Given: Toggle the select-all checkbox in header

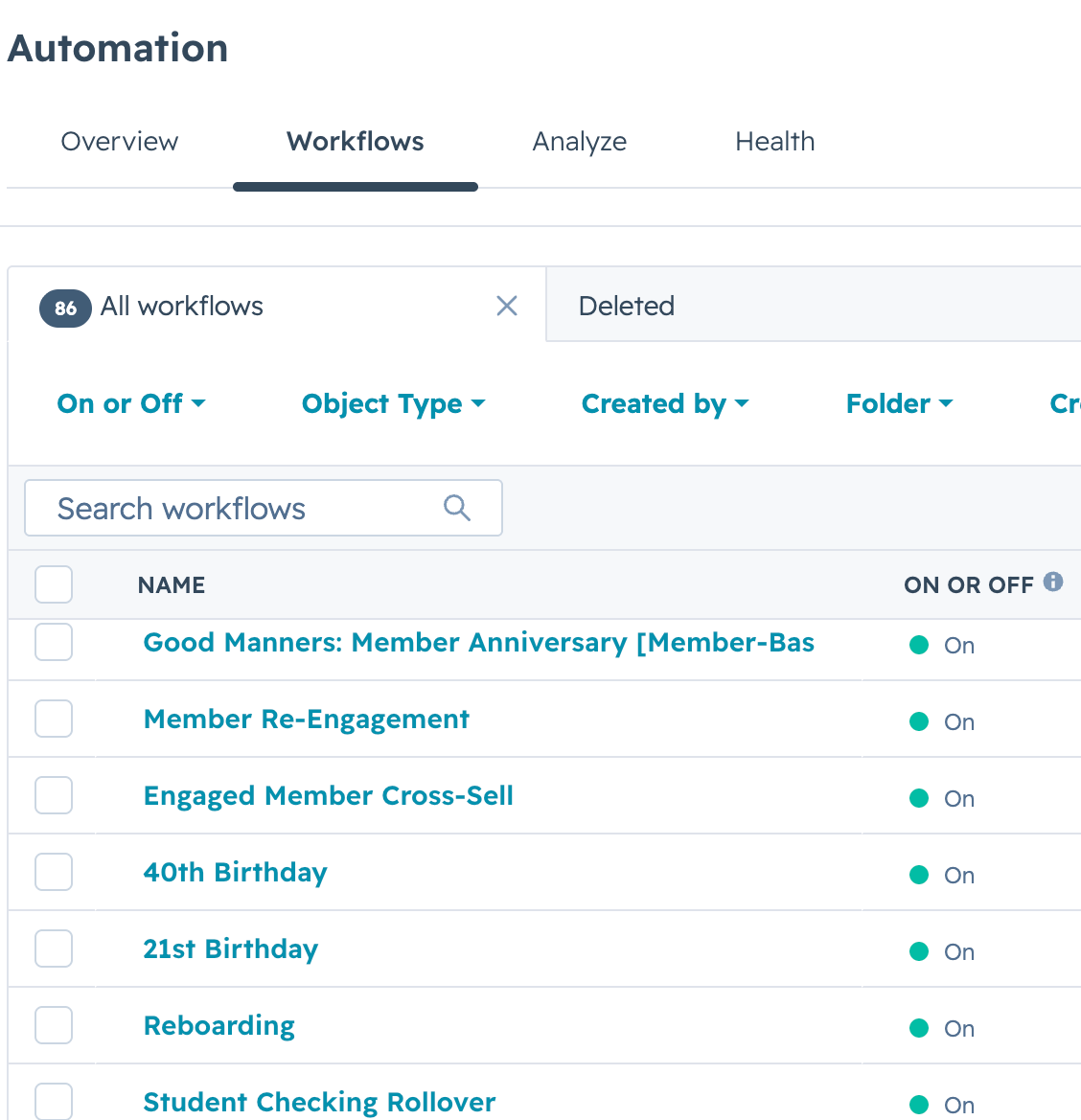Looking at the screenshot, I should tap(54, 584).
